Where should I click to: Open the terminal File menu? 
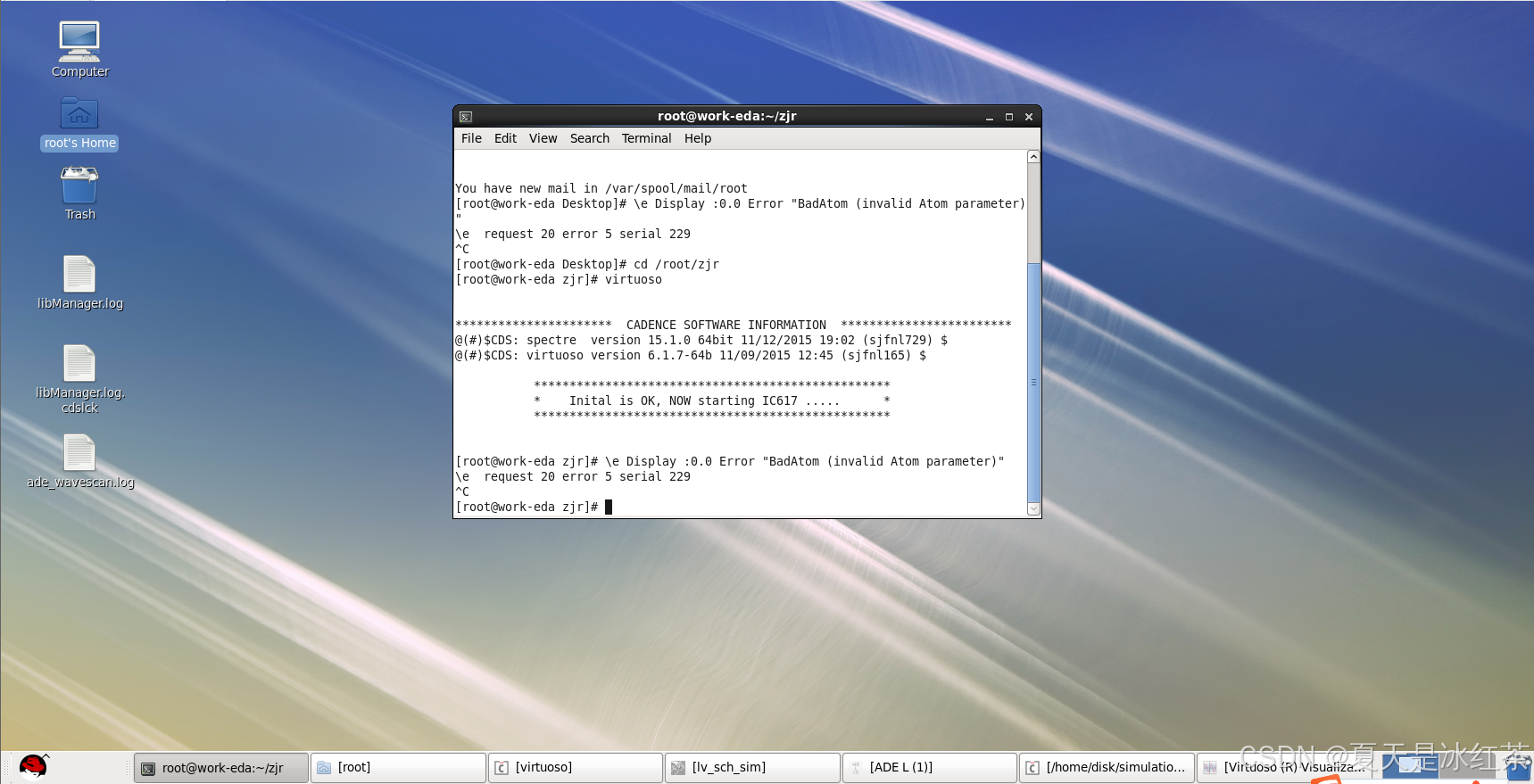(x=471, y=138)
